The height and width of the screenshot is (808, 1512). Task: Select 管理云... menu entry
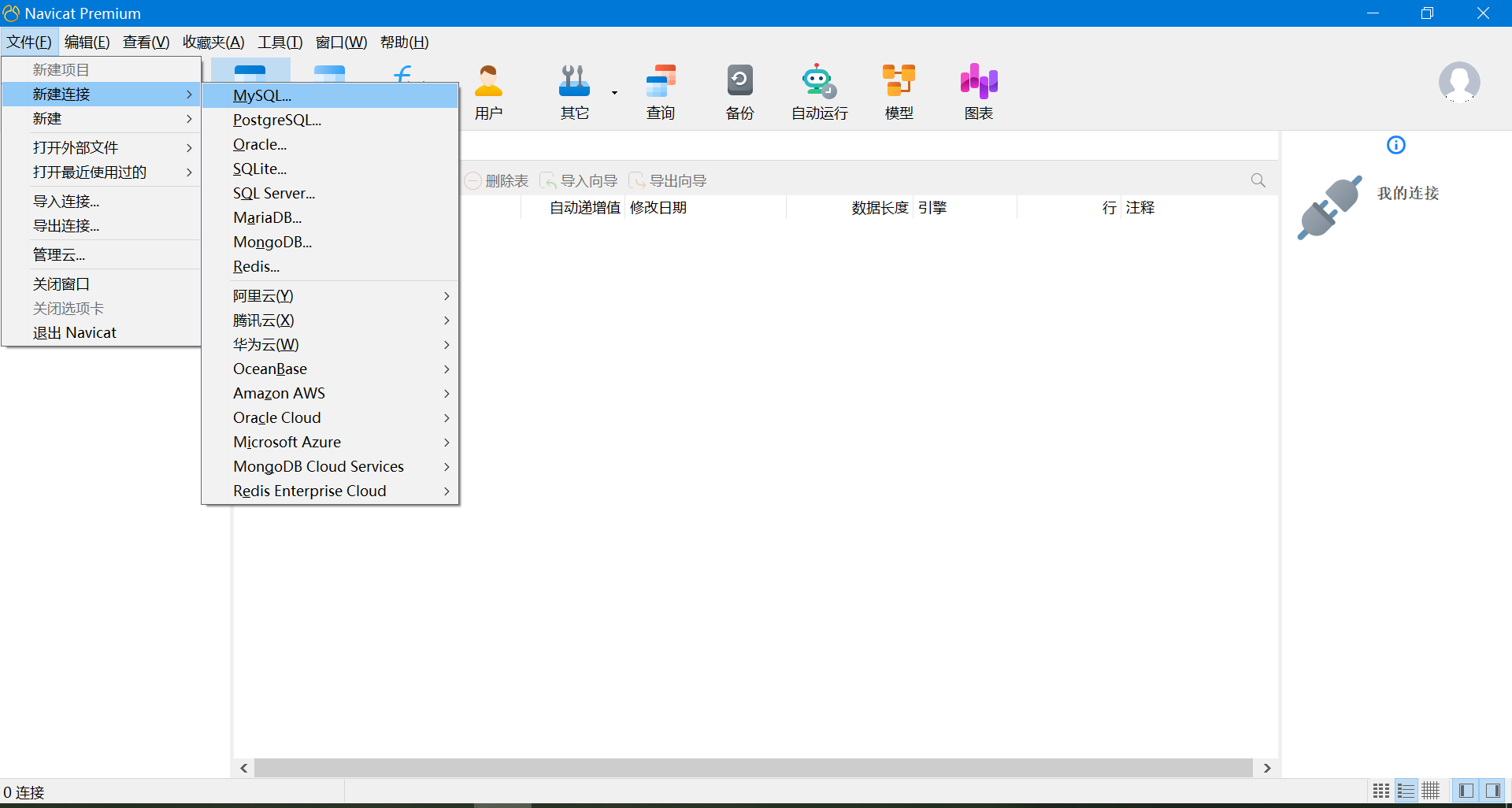pos(101,254)
